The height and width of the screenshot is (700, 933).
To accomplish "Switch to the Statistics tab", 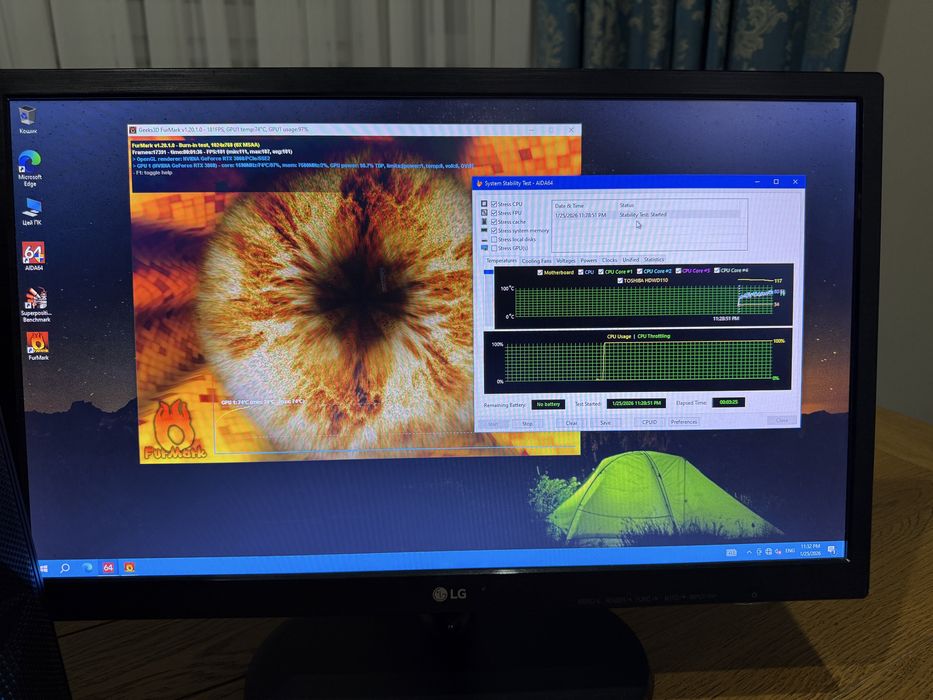I will [654, 260].
